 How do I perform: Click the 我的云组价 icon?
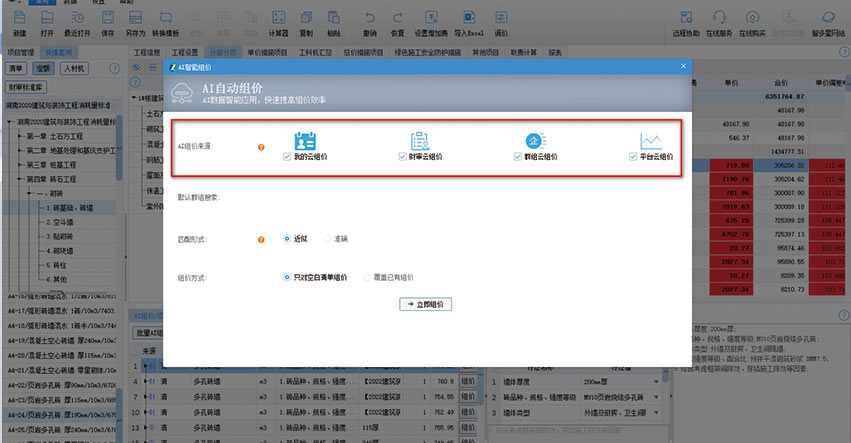pyautogui.click(x=306, y=141)
